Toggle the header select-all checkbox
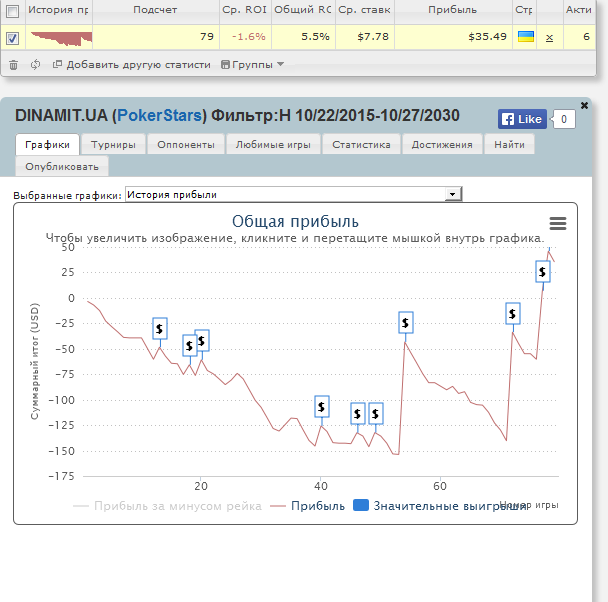The height and width of the screenshot is (602, 608). tap(12, 11)
